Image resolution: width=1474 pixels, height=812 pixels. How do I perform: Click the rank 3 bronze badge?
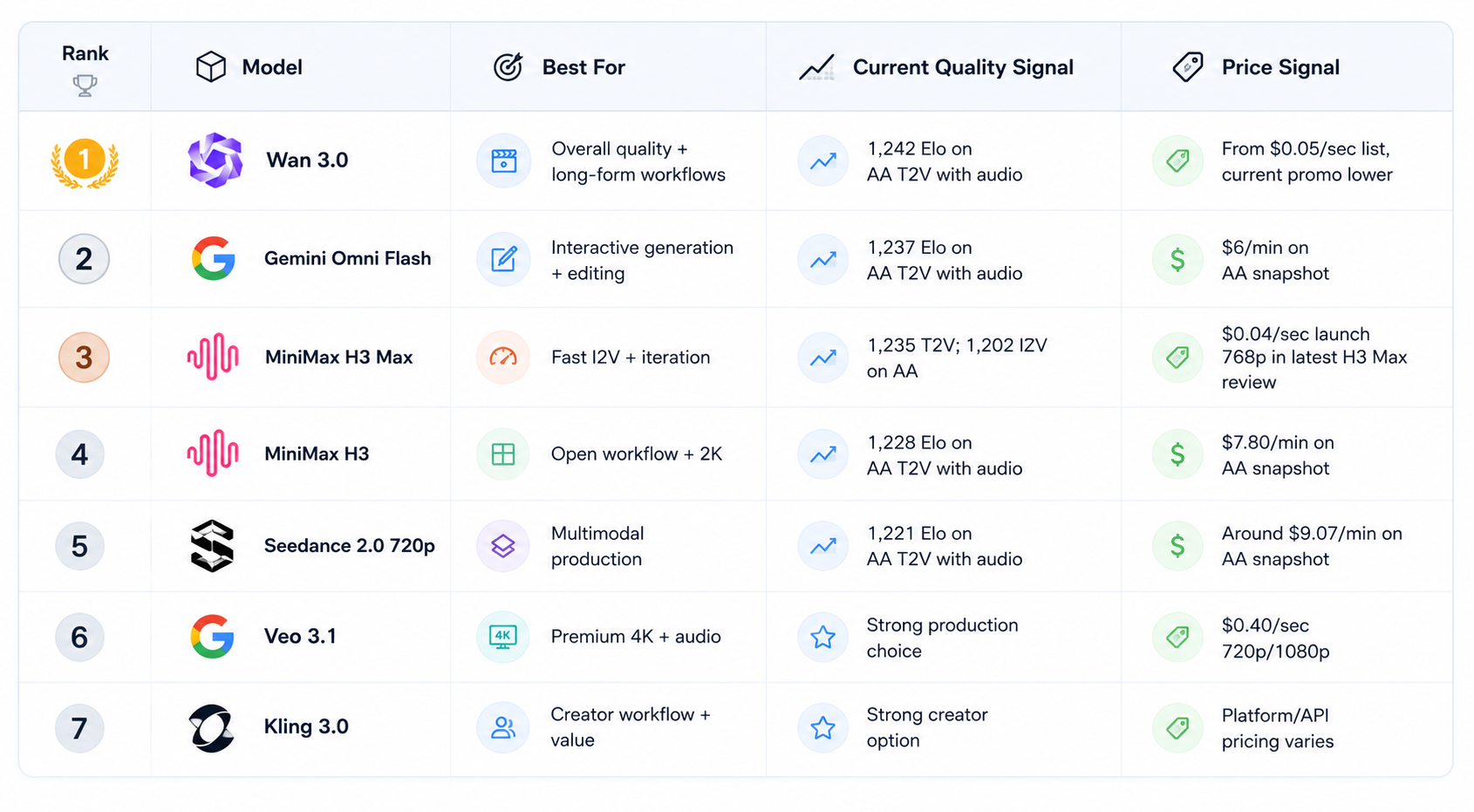point(84,358)
